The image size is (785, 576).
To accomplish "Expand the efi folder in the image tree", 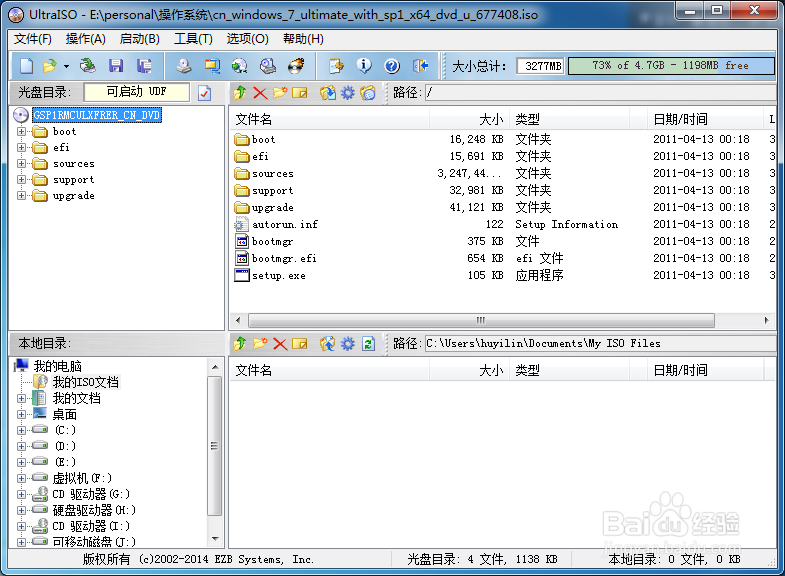I will (x=21, y=148).
